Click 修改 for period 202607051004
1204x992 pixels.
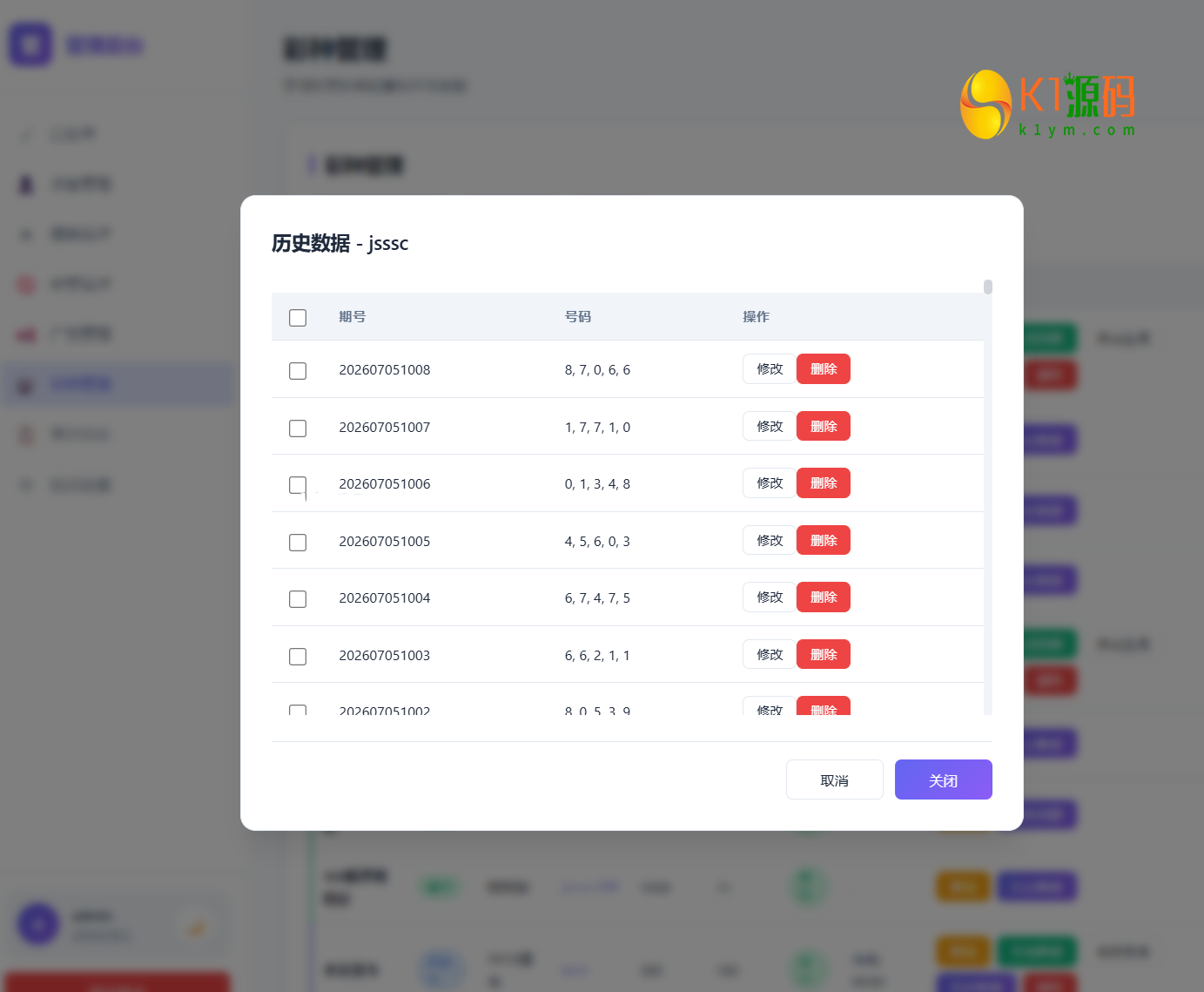tap(770, 597)
